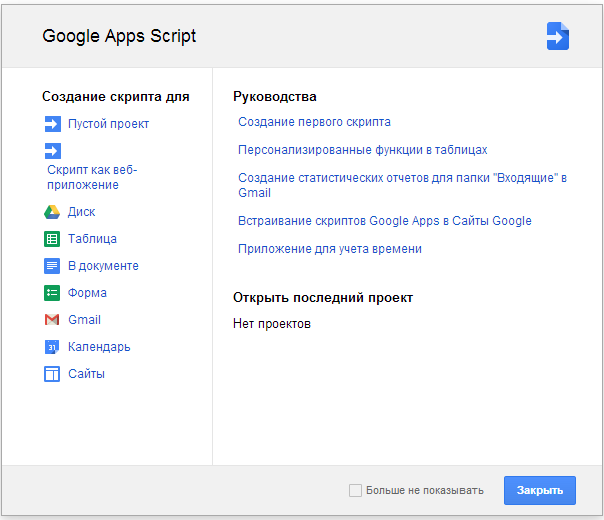Select the Пустой проект text link
The height and width of the screenshot is (520, 604).
pos(108,124)
